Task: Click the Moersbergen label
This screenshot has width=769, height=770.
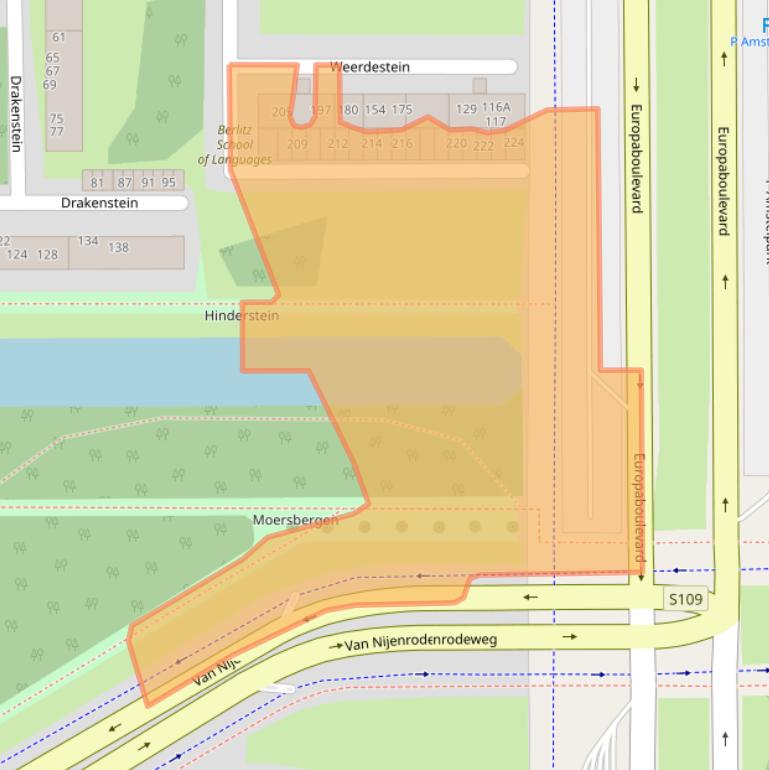Action: 295,520
